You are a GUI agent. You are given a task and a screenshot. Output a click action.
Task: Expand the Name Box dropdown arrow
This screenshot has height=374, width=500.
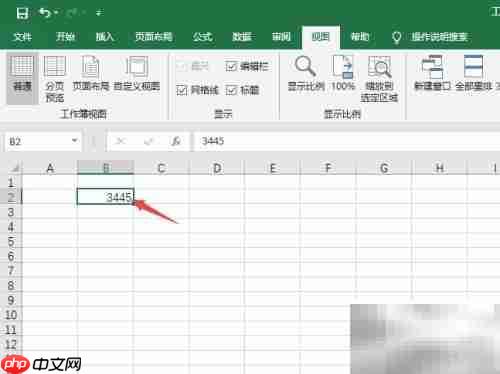coord(75,141)
